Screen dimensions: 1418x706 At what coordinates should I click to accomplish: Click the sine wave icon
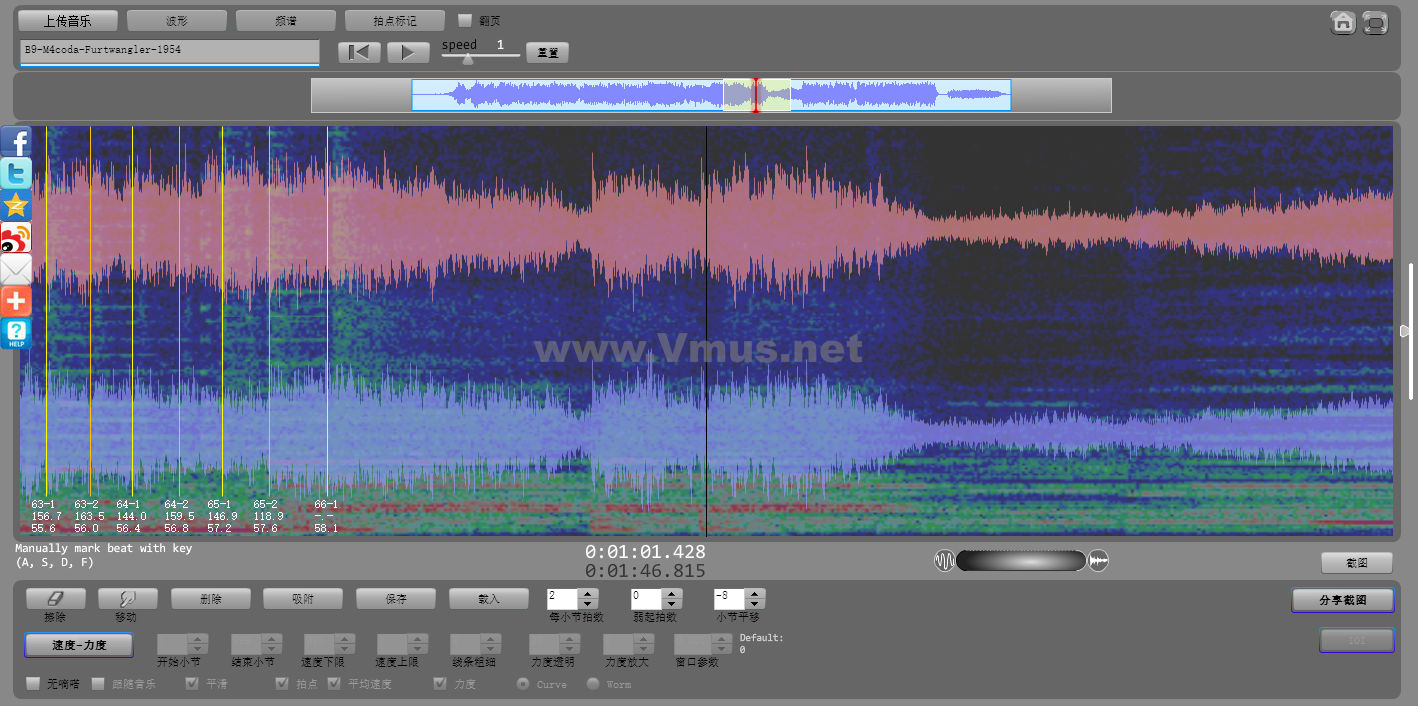tap(944, 561)
